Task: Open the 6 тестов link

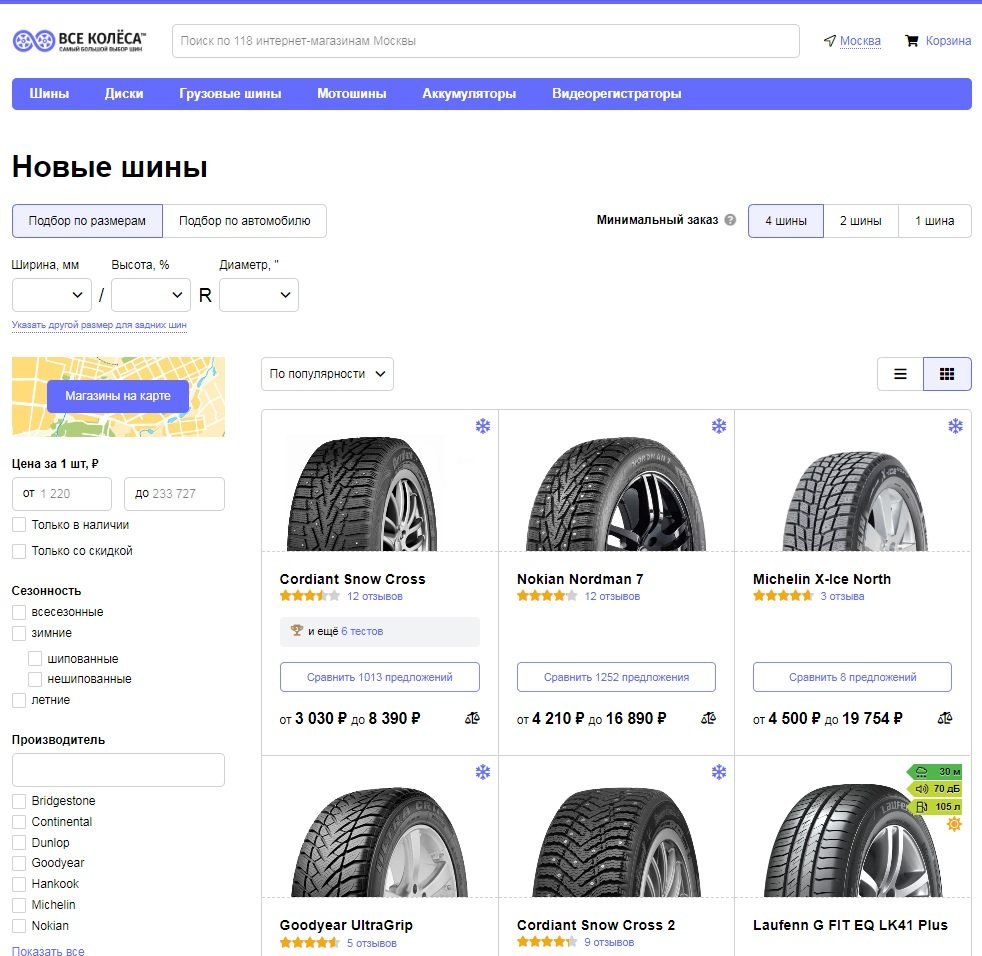Action: tap(362, 631)
